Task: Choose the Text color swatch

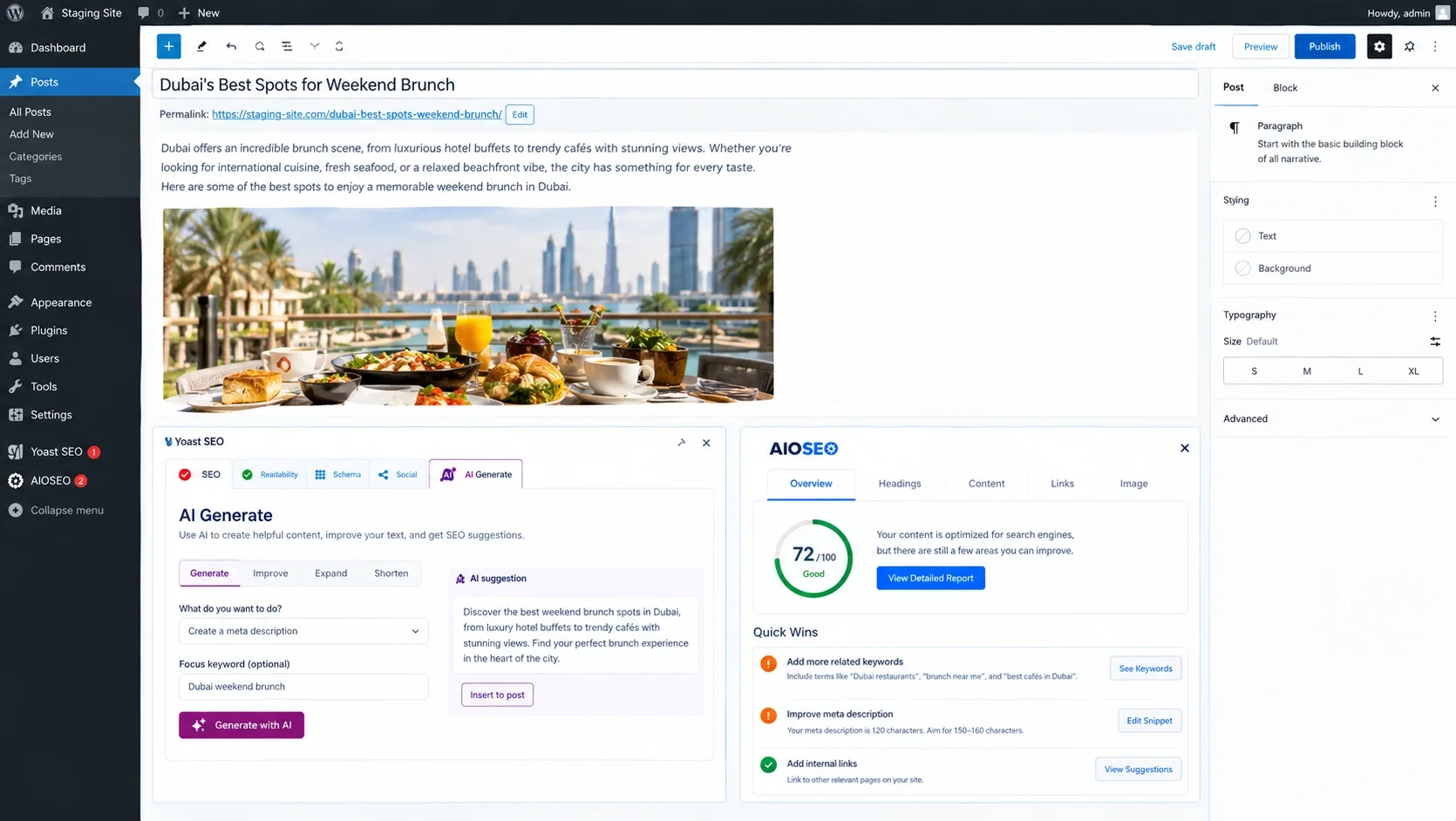Action: 1243,236
